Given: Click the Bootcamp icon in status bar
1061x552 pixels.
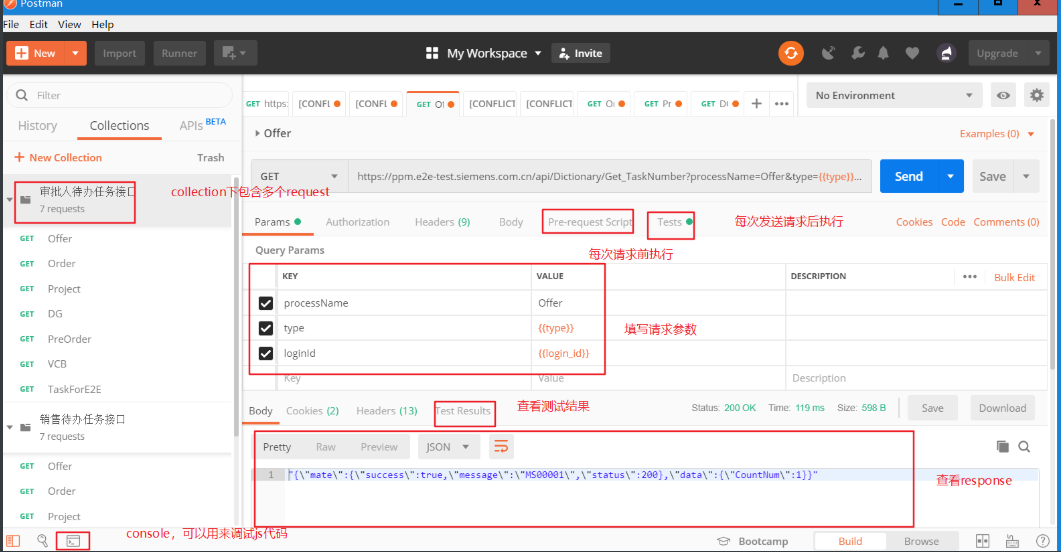Looking at the screenshot, I should (723, 541).
